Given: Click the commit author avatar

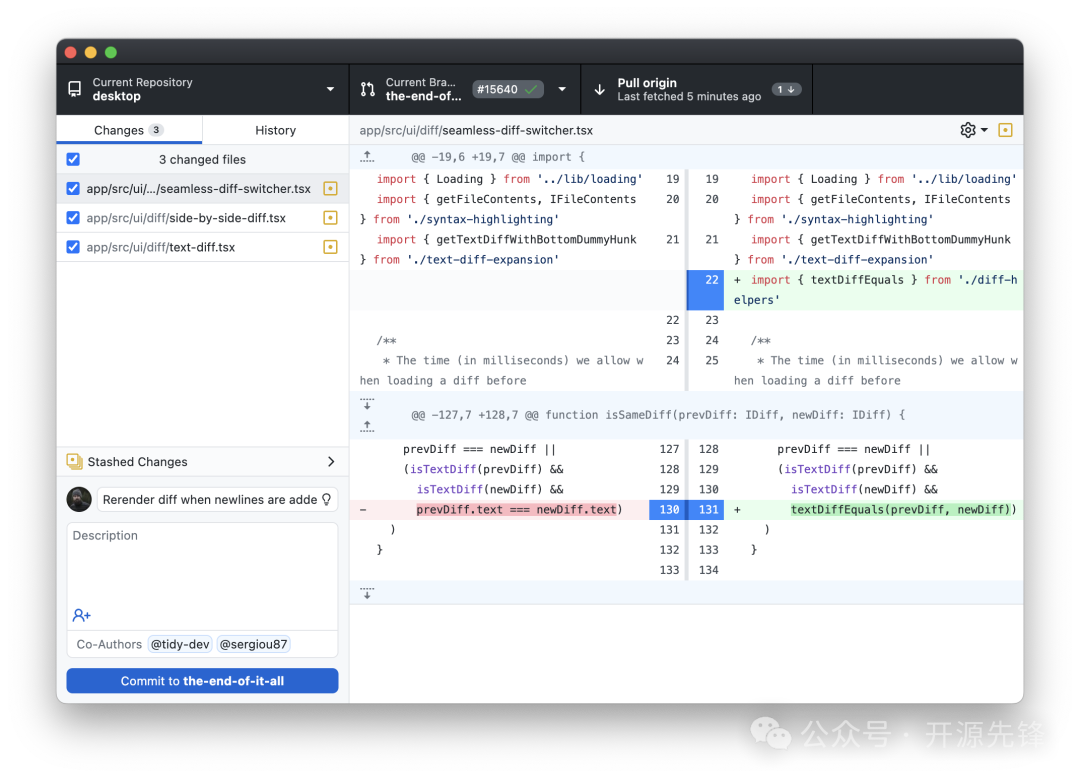Looking at the screenshot, I should [x=79, y=499].
